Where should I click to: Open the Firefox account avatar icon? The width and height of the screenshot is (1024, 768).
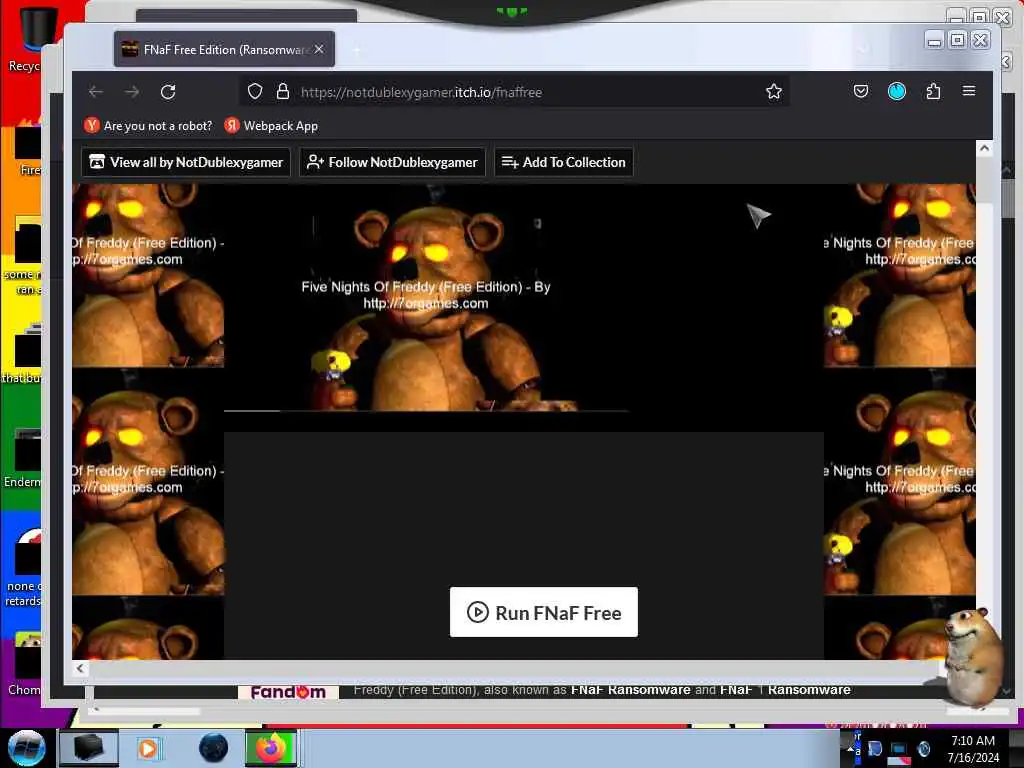click(897, 91)
